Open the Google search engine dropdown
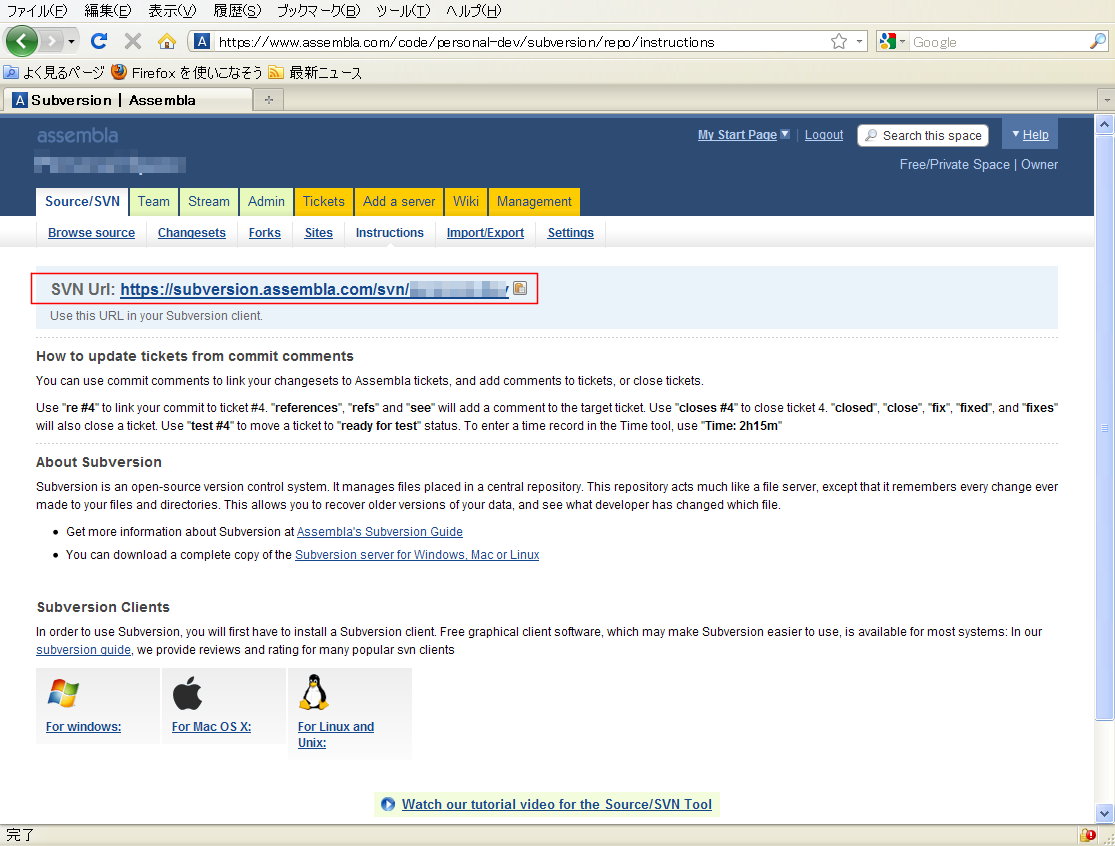The height and width of the screenshot is (846, 1115). coord(893,42)
